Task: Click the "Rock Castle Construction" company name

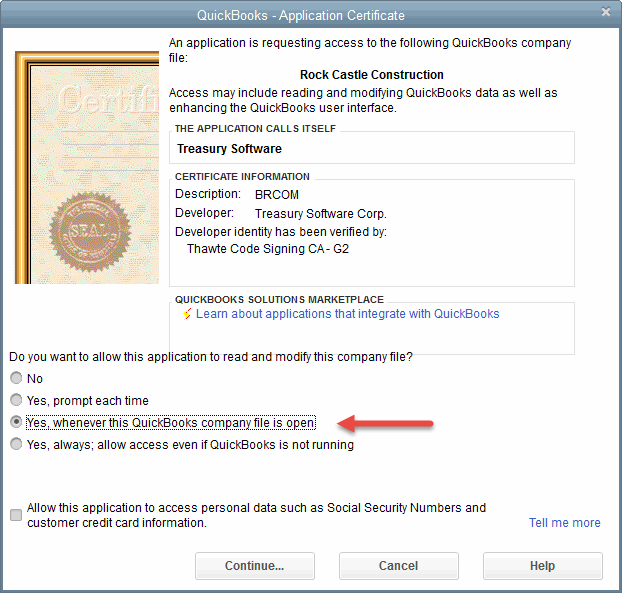Action: point(372,75)
